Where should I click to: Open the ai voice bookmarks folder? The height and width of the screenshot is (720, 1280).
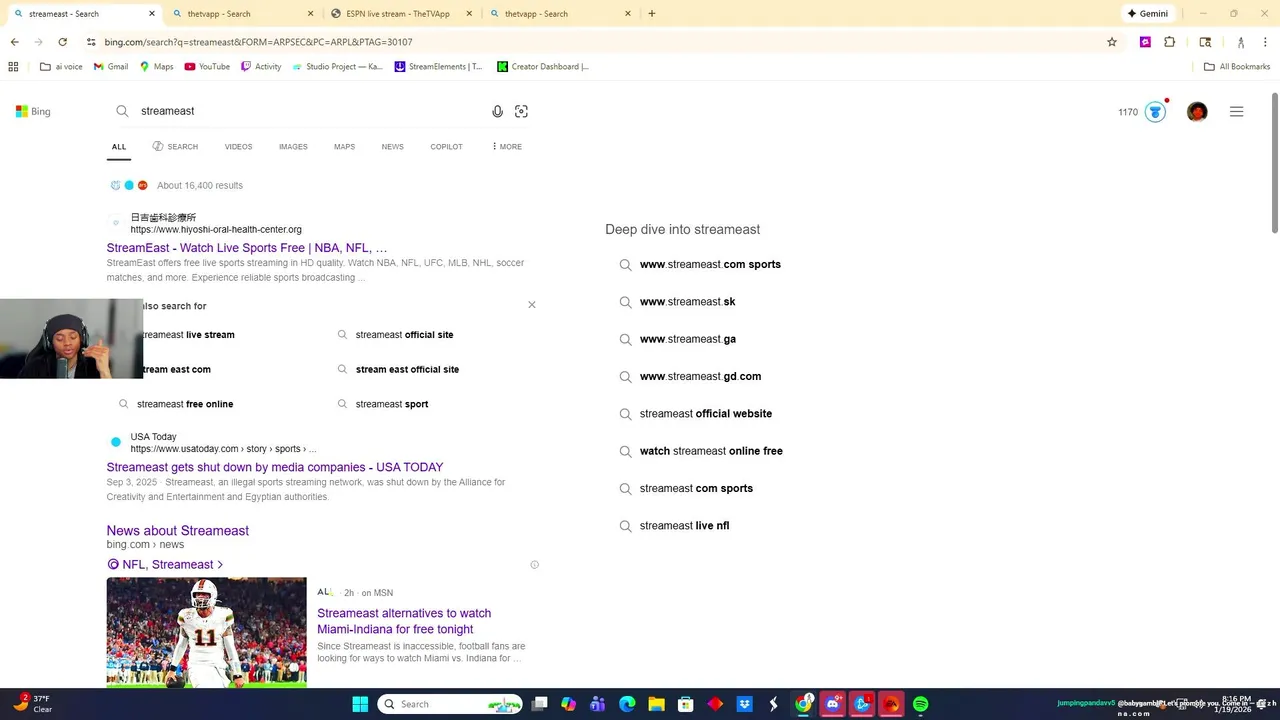coord(61,67)
